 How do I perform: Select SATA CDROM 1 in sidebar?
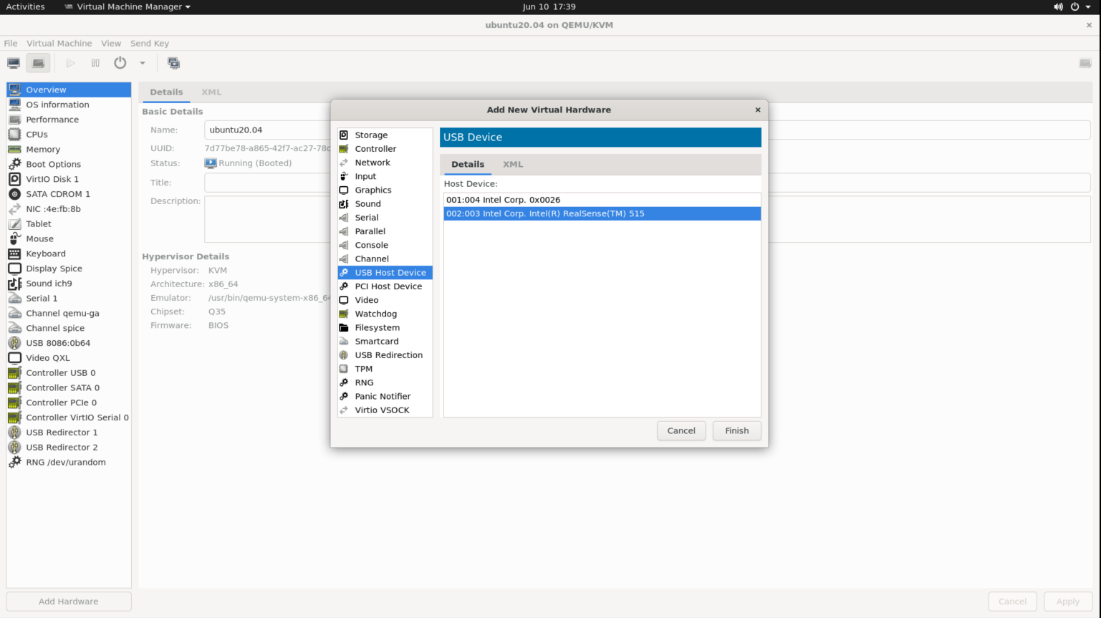(69, 194)
